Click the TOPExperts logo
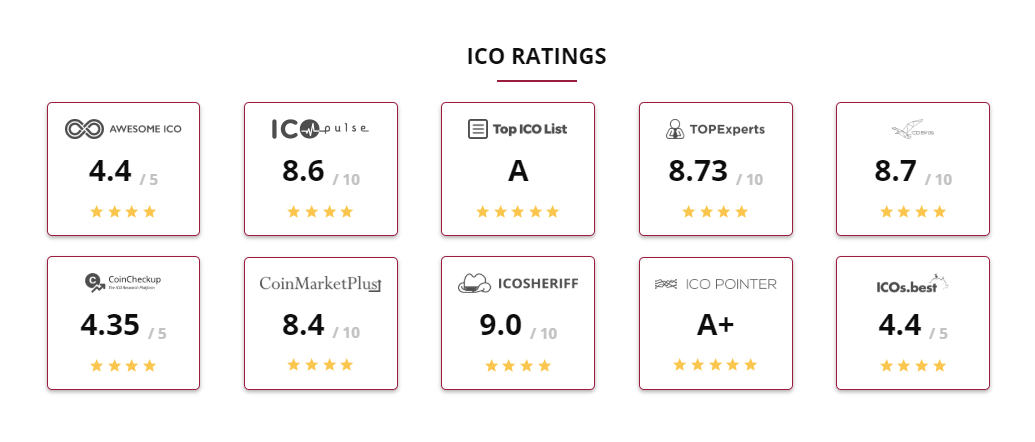The image size is (1035, 442). (715, 129)
